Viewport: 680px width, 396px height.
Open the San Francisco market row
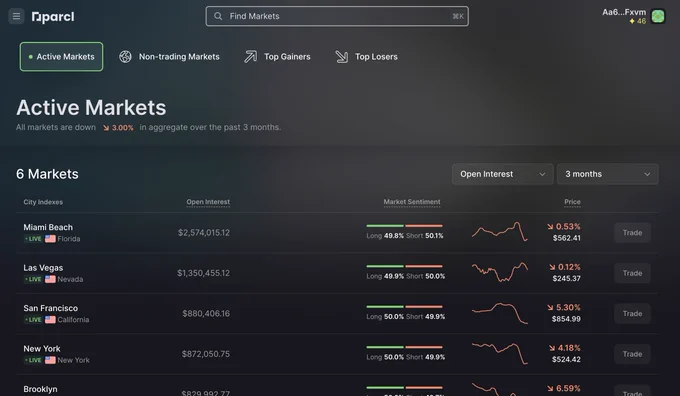(337, 314)
